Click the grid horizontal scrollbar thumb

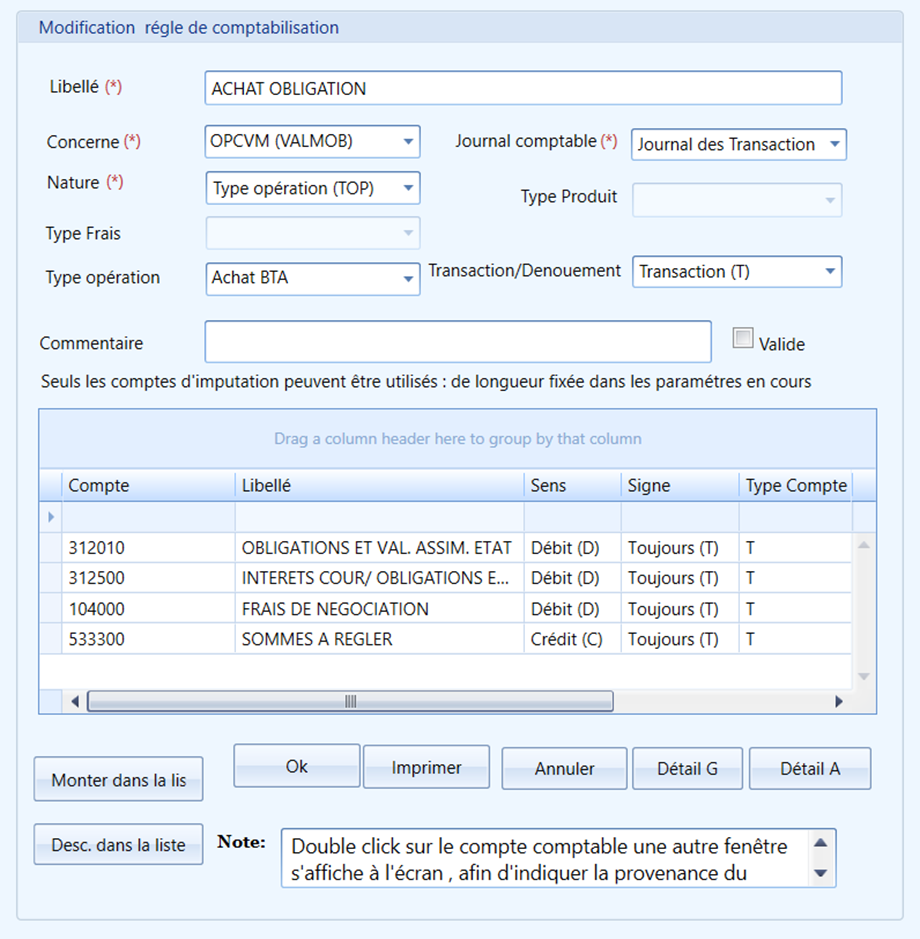point(350,701)
